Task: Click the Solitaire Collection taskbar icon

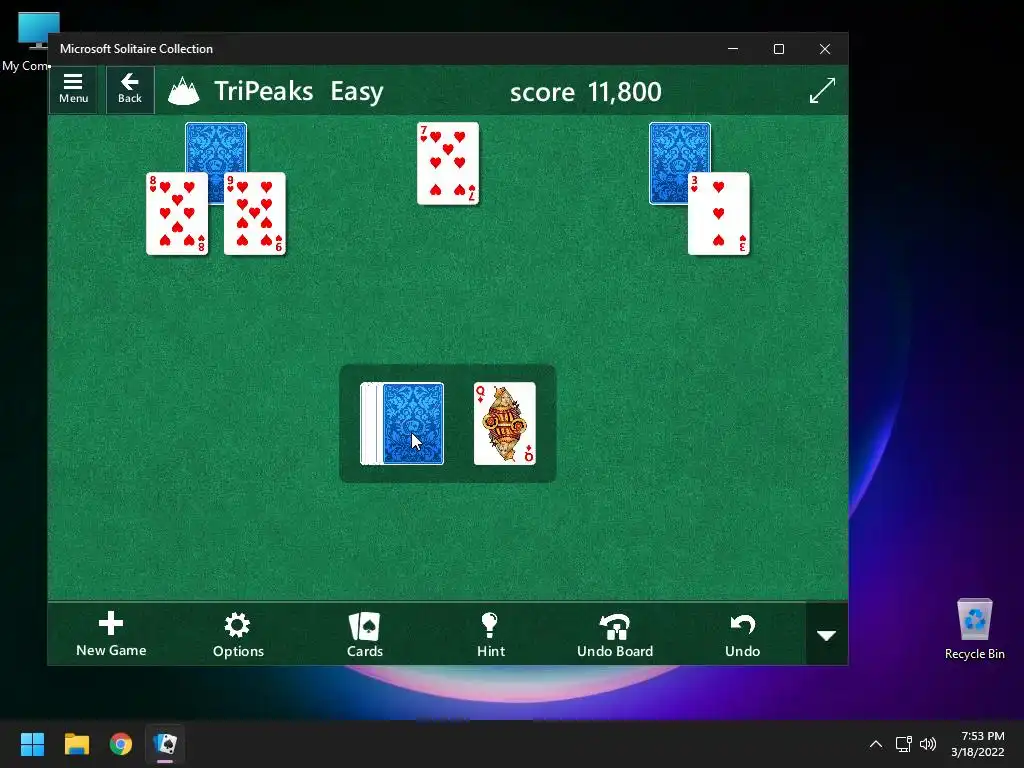Action: (x=165, y=744)
